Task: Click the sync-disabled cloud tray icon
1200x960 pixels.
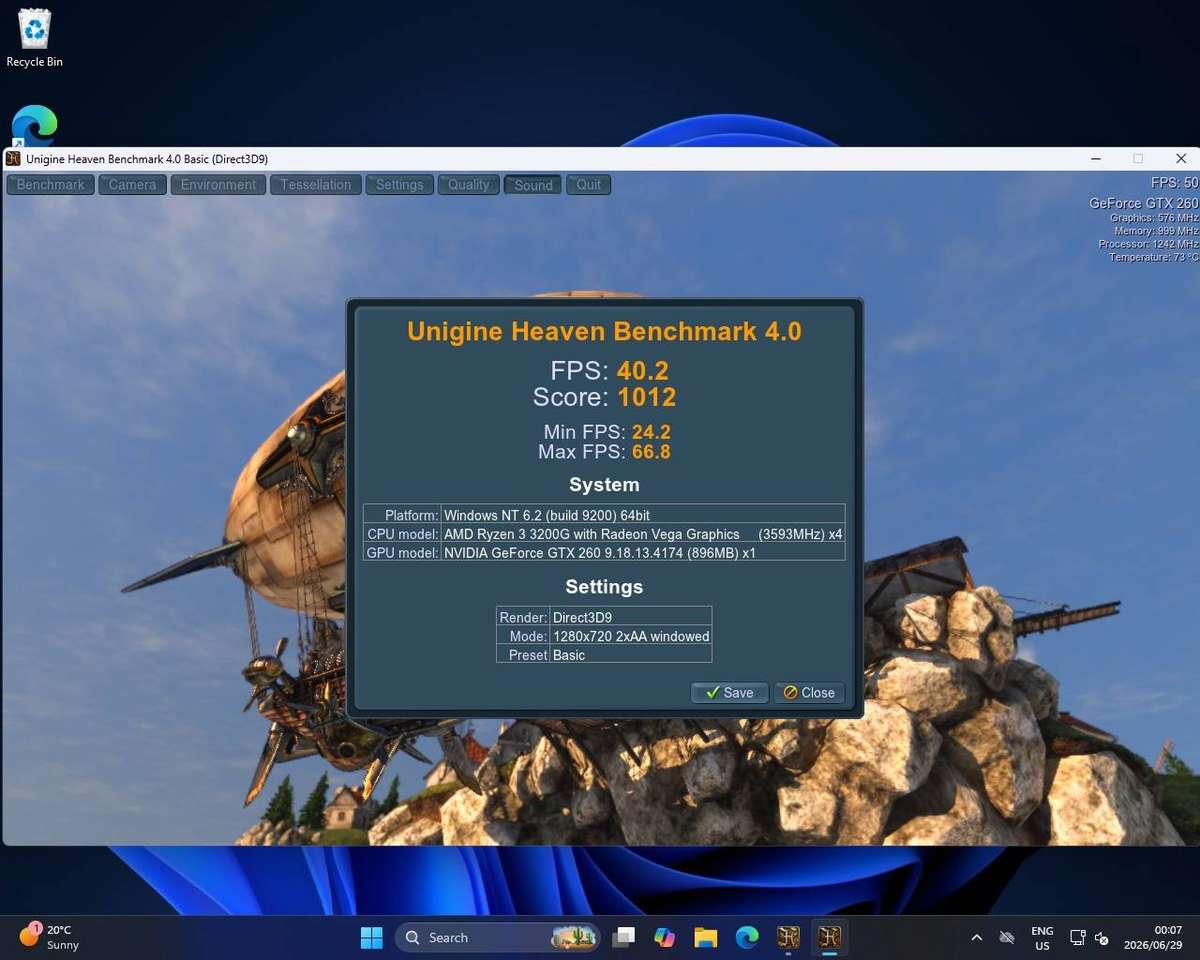Action: click(x=1007, y=937)
